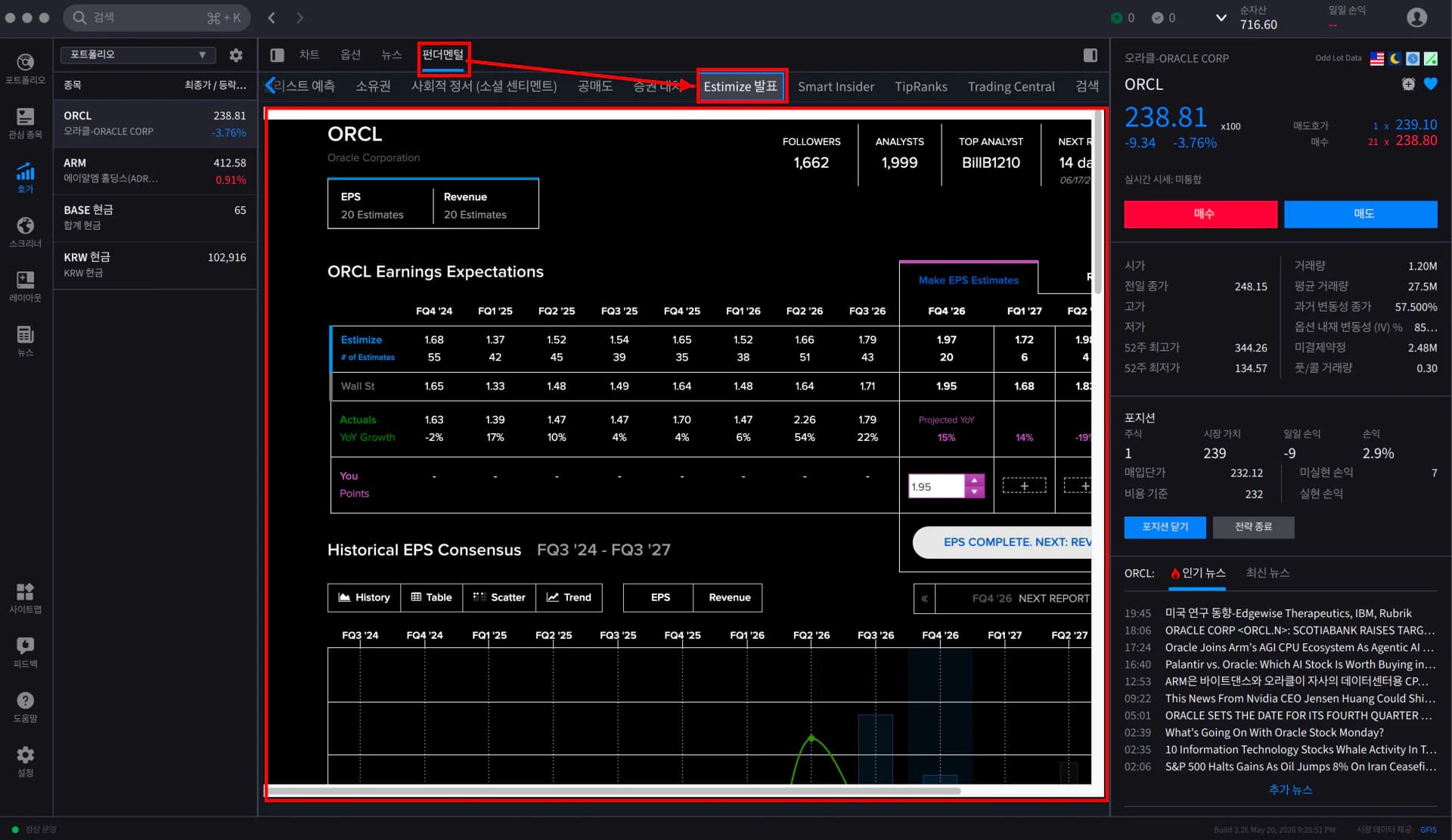
Task: Open the 포트폴리오 sidebar section
Action: click(x=26, y=68)
